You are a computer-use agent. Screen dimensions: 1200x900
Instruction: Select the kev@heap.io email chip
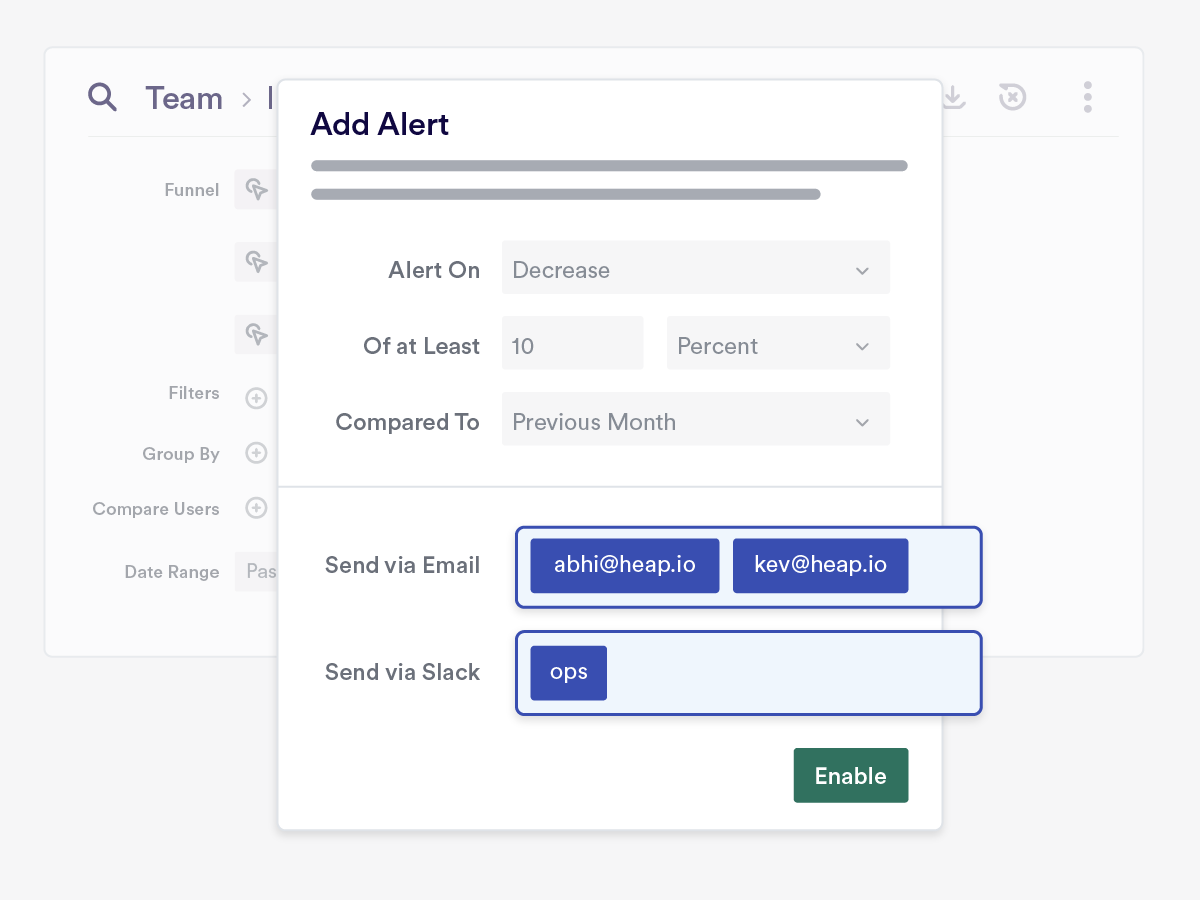pyautogui.click(x=820, y=565)
